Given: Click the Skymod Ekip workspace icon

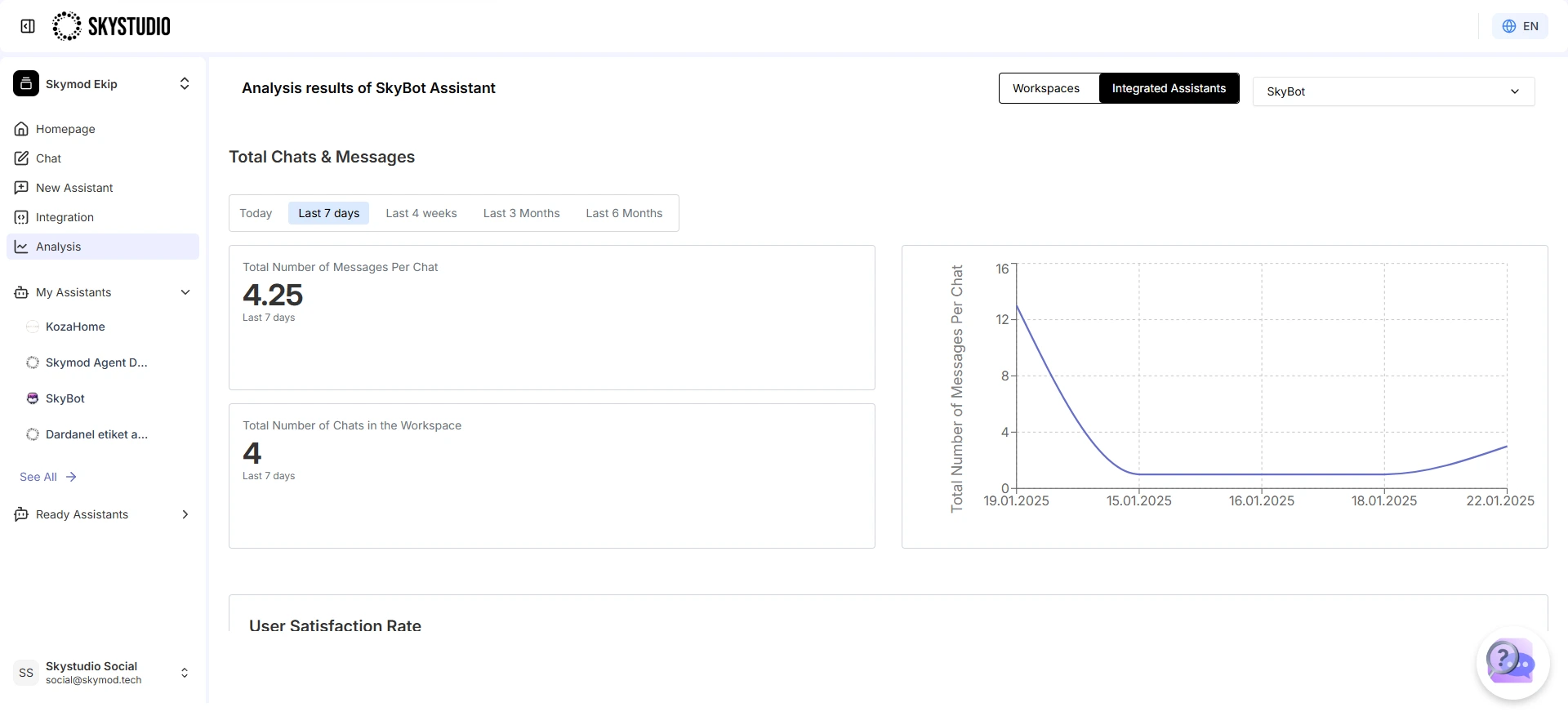Looking at the screenshot, I should click(26, 83).
